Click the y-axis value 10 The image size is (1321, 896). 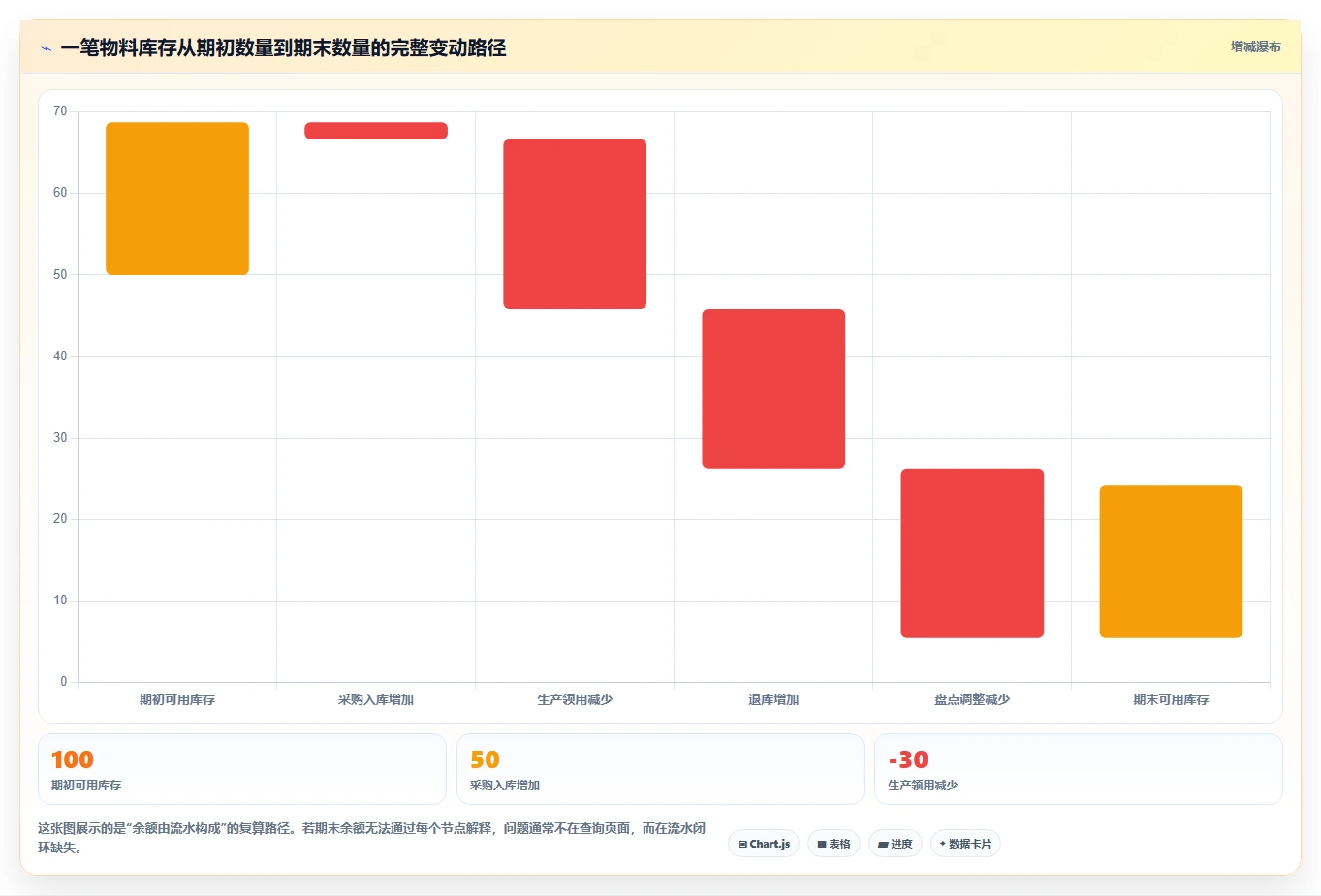click(x=60, y=601)
